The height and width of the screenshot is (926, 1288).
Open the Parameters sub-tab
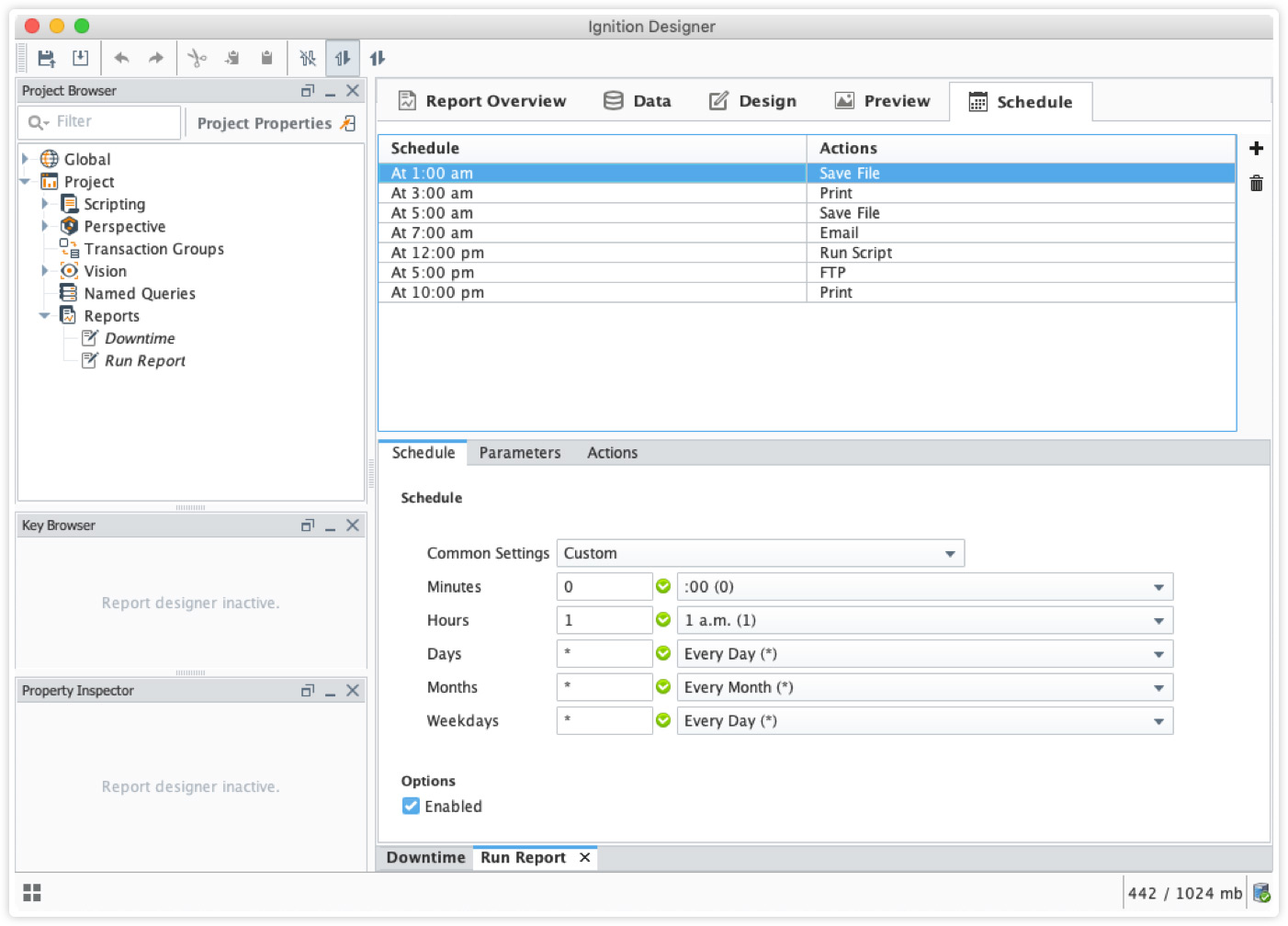point(519,453)
